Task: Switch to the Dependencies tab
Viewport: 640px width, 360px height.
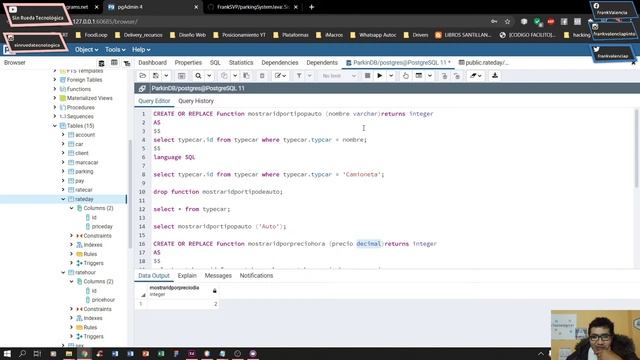Action: click(280, 62)
